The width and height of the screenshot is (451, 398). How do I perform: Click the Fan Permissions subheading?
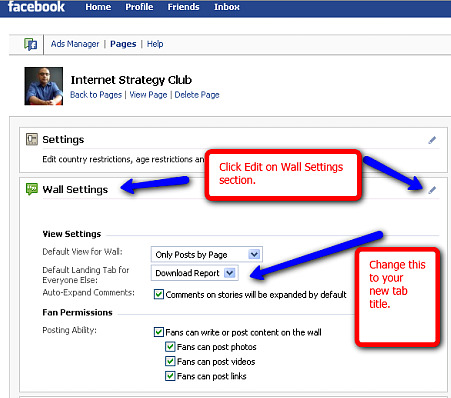[x=77, y=312]
